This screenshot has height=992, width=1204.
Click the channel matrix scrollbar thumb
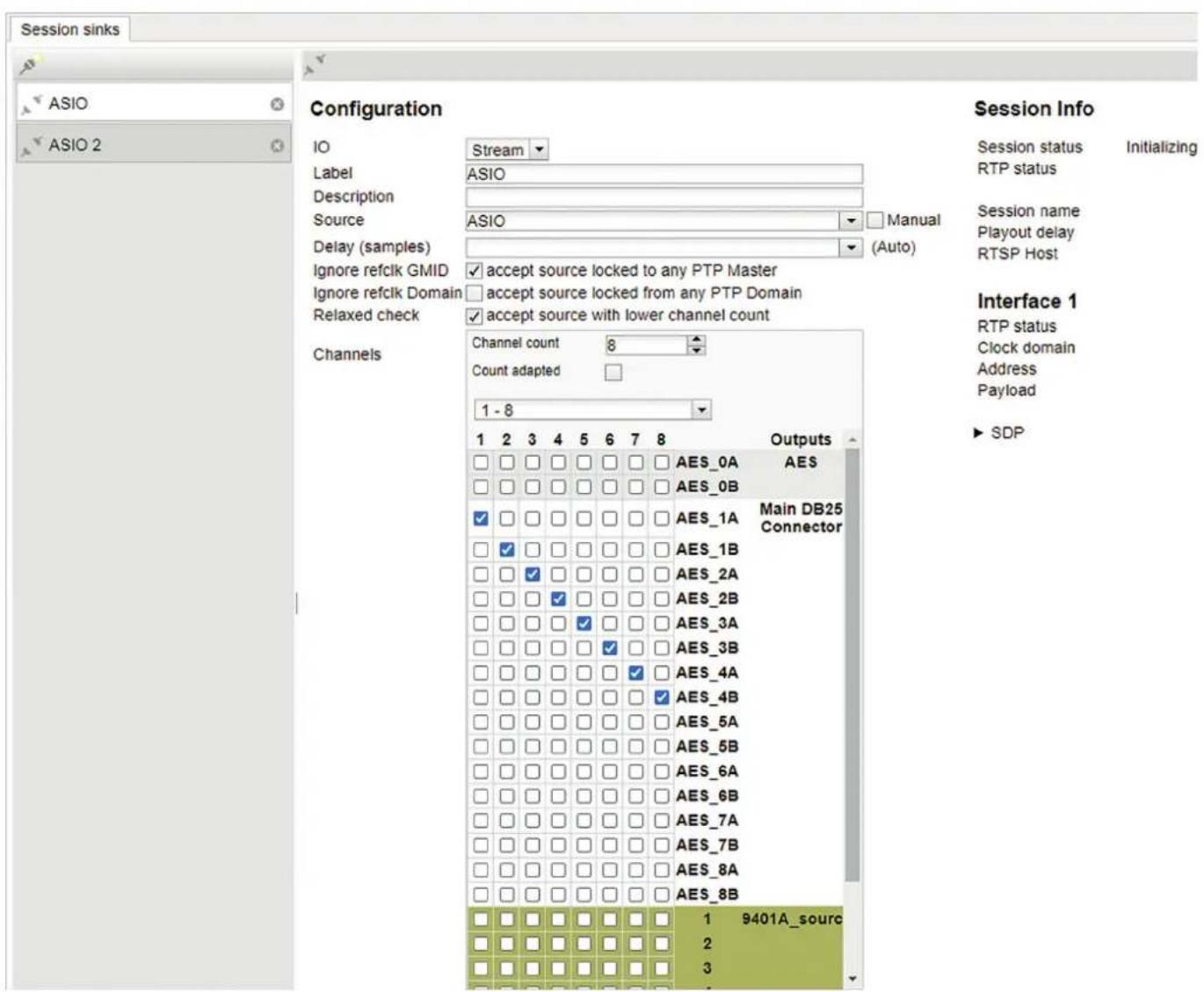tap(852, 665)
